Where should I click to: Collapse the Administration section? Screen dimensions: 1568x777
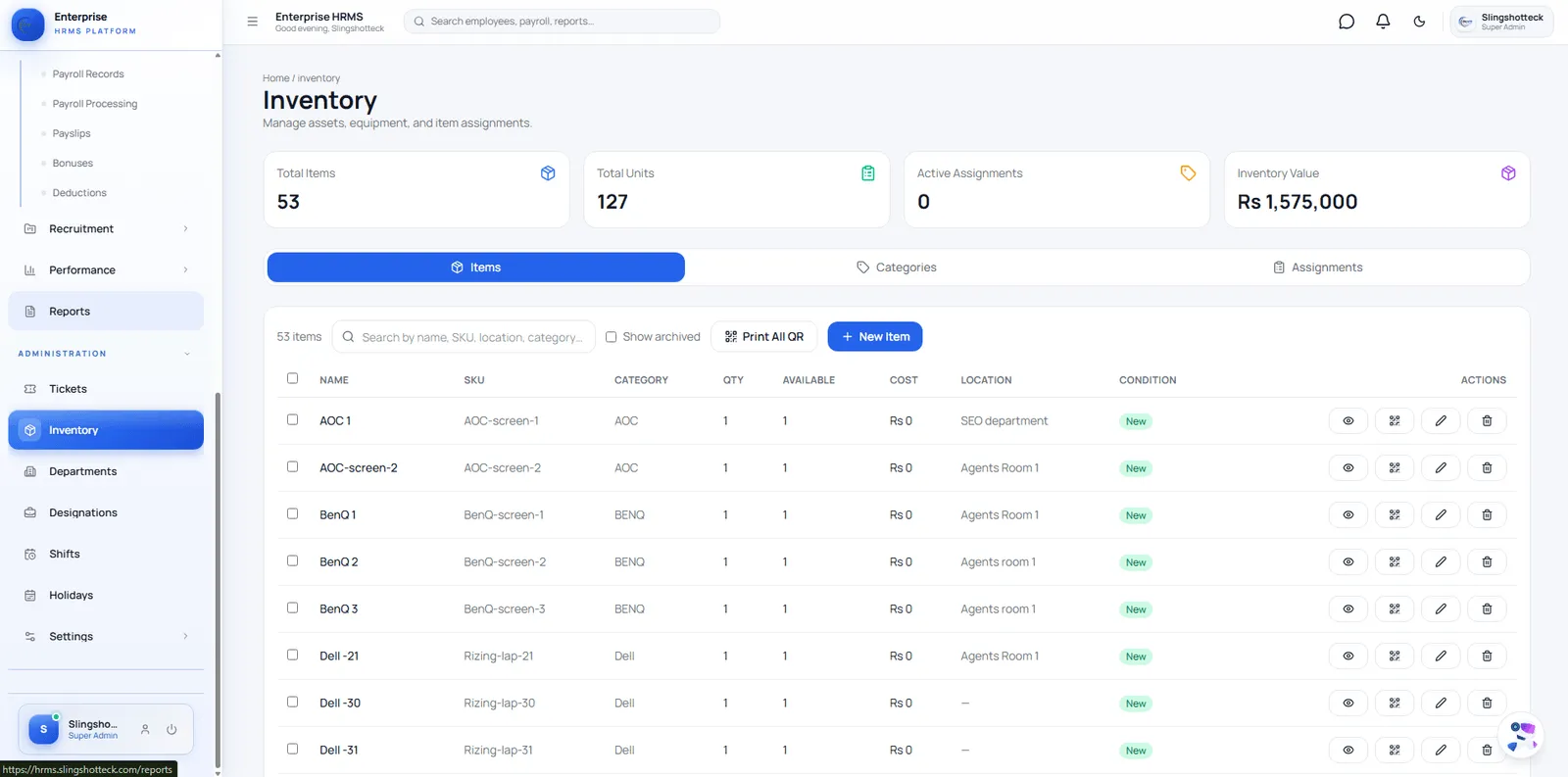tap(106, 354)
